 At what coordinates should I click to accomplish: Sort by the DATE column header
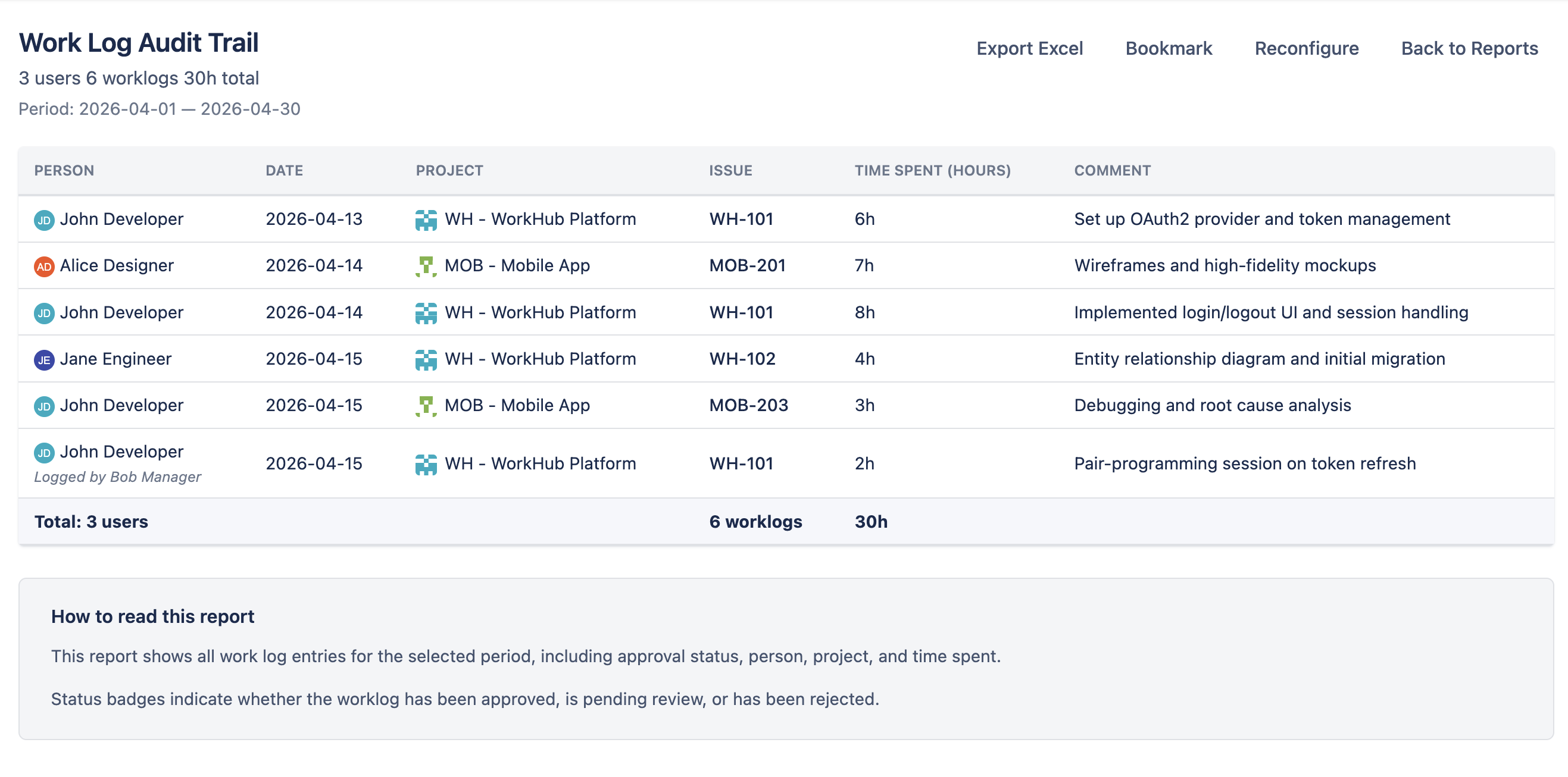point(283,170)
